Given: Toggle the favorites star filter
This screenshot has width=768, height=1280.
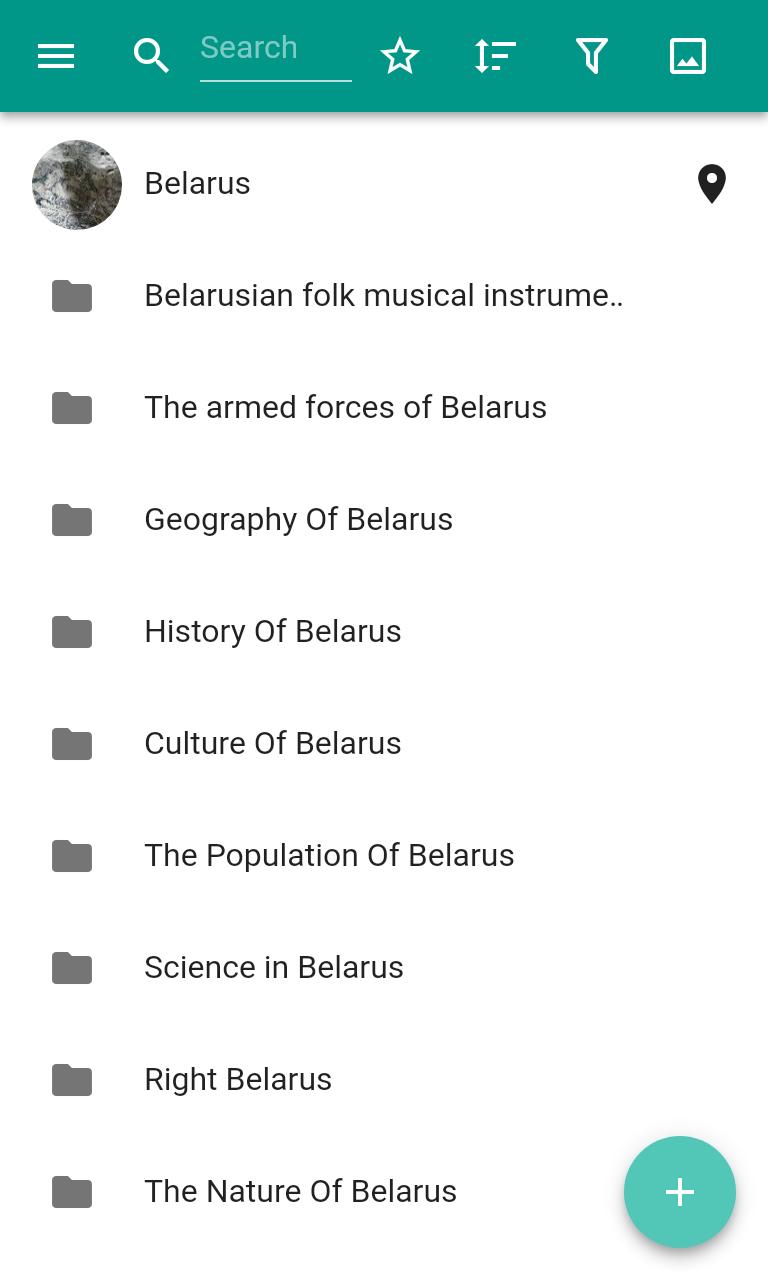Looking at the screenshot, I should coord(400,56).
